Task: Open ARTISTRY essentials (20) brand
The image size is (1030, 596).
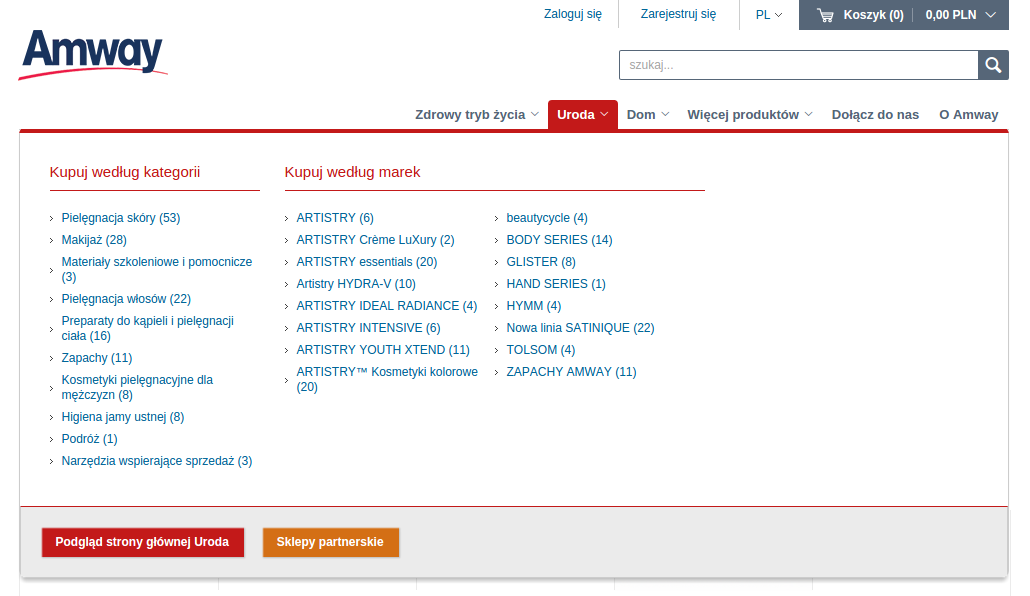Action: (367, 262)
